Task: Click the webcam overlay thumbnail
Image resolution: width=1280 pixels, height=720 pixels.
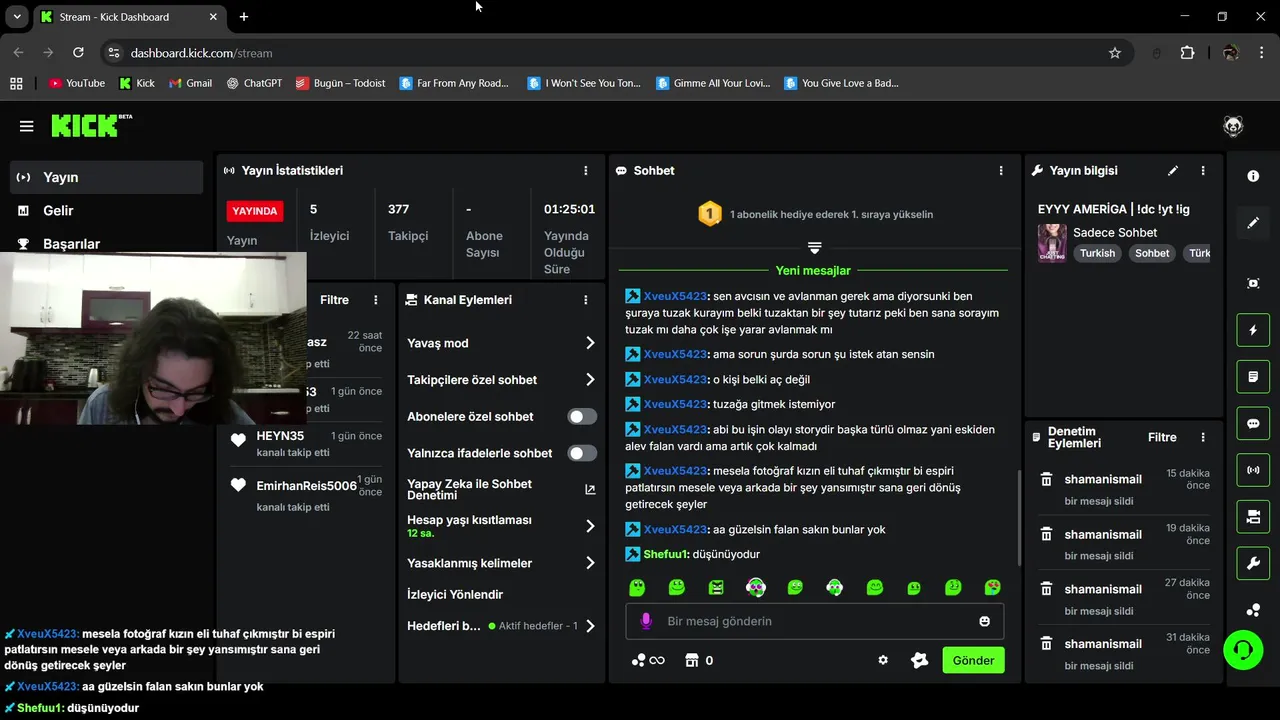Action: point(153,338)
